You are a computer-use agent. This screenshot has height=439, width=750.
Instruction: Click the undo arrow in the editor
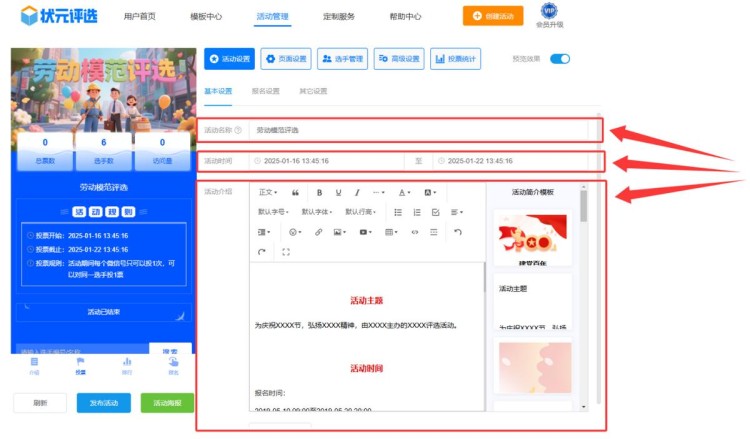pos(458,232)
